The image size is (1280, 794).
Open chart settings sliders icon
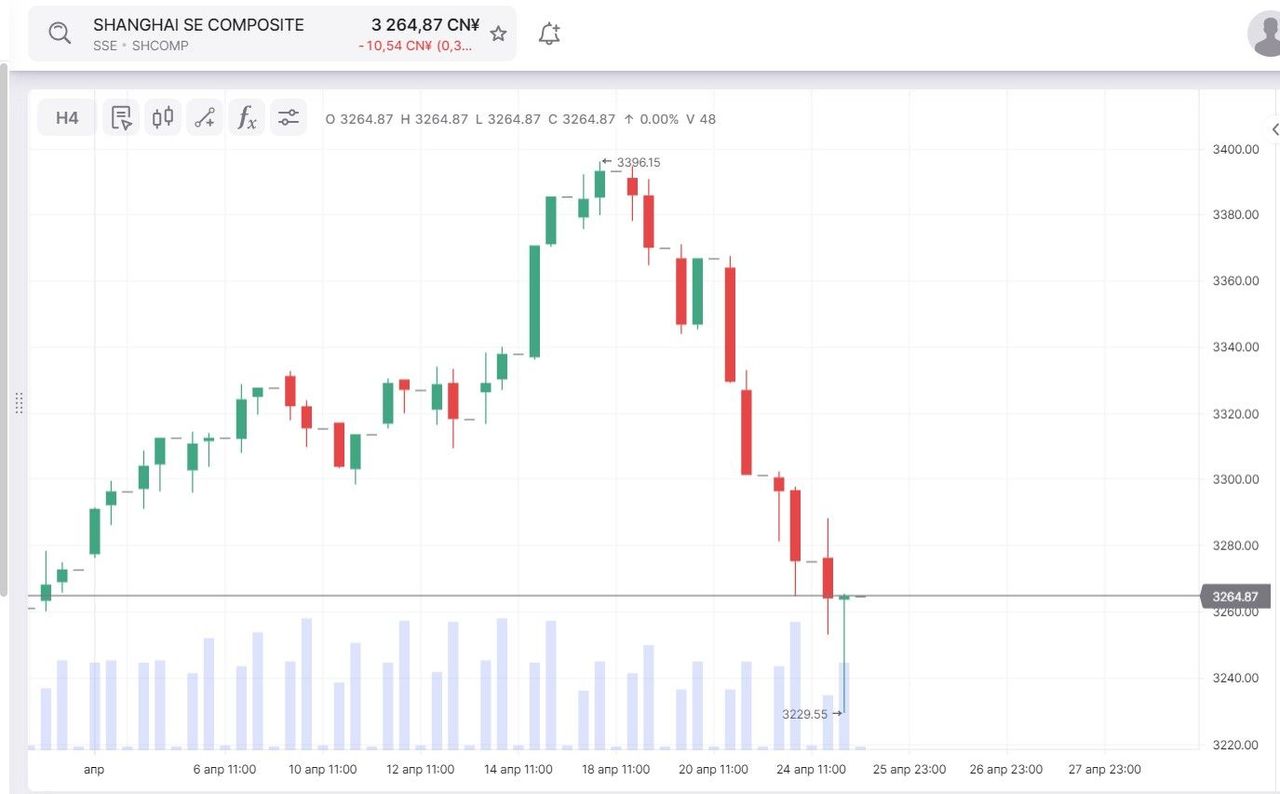click(x=289, y=118)
